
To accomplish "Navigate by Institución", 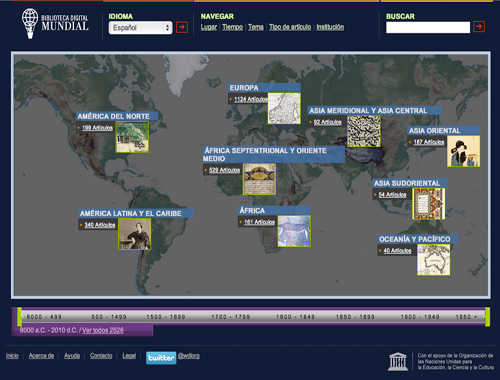I will coord(330,27).
